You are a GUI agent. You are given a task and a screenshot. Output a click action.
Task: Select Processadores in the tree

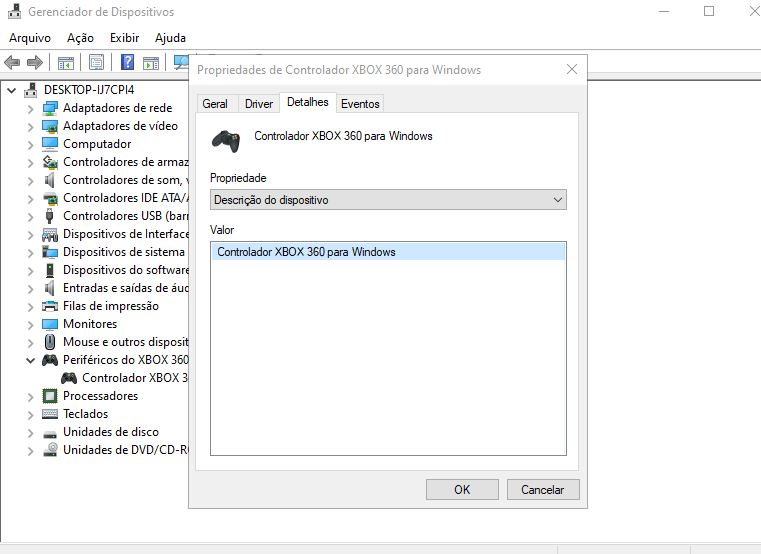[100, 396]
